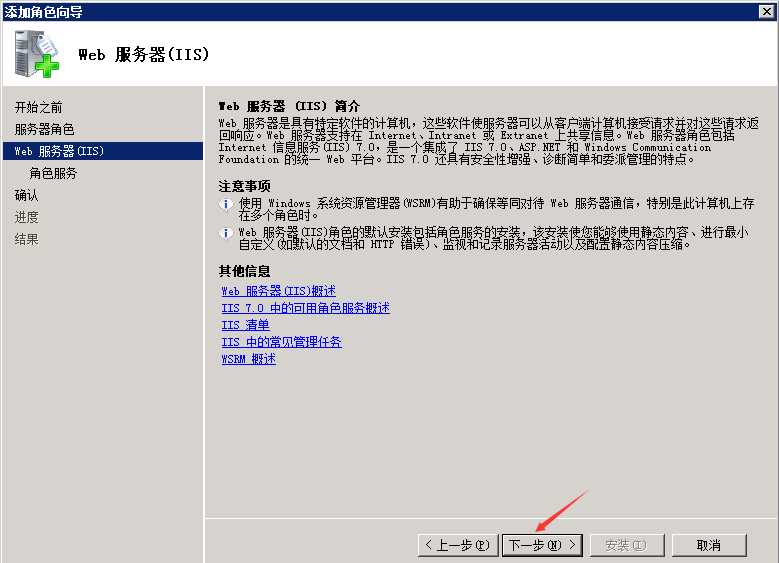Click the 注意事项 heading

coord(244,186)
